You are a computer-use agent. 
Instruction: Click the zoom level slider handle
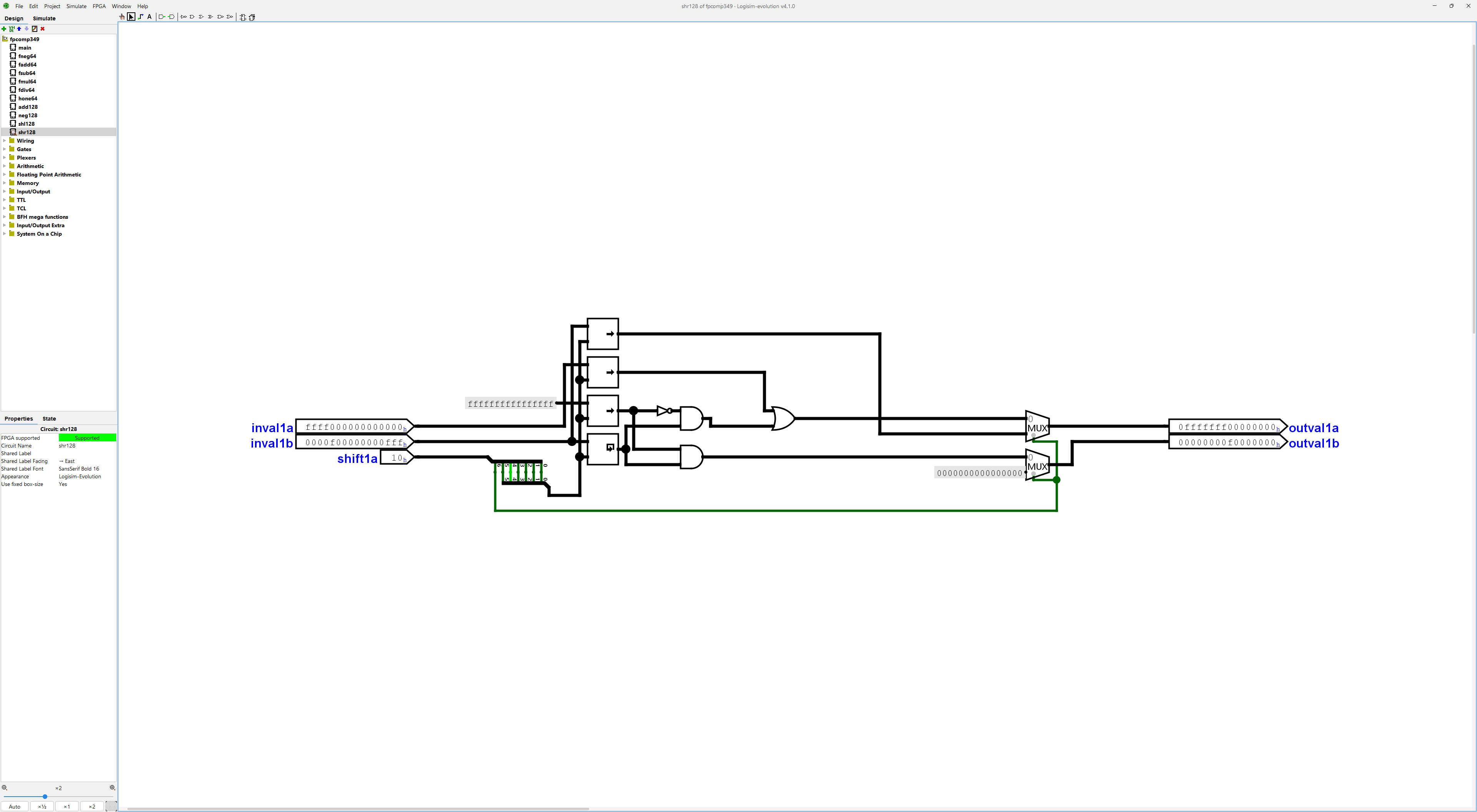[45, 797]
